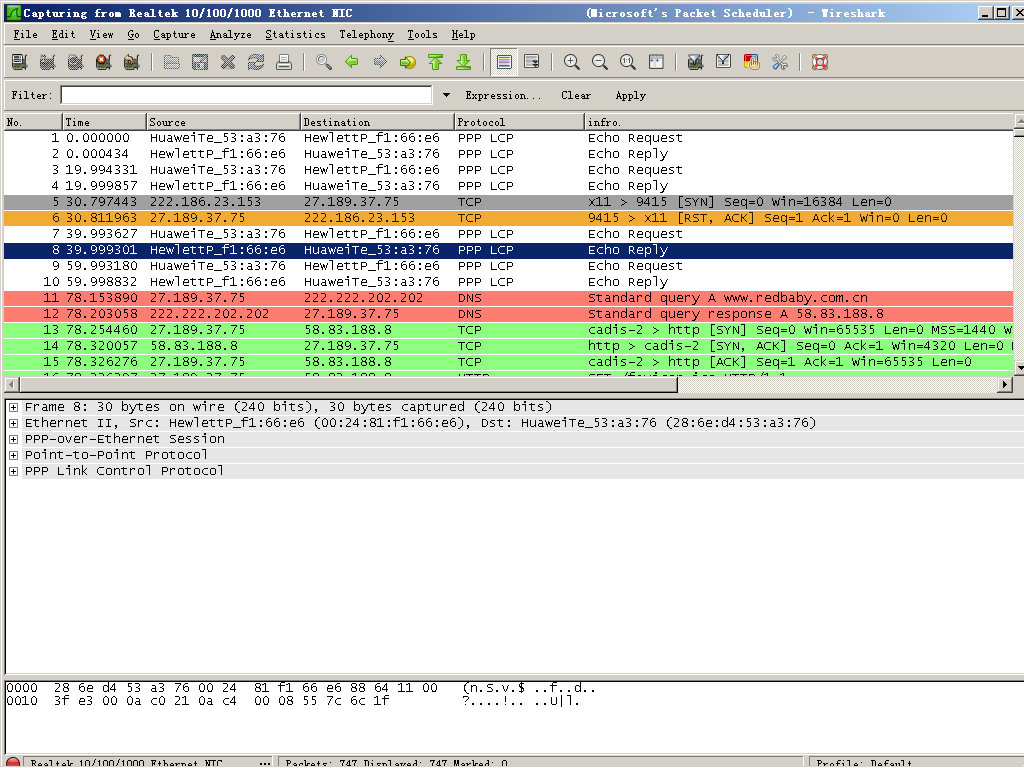Jump to last packet icon
This screenshot has height=768, width=1024.
click(x=464, y=62)
